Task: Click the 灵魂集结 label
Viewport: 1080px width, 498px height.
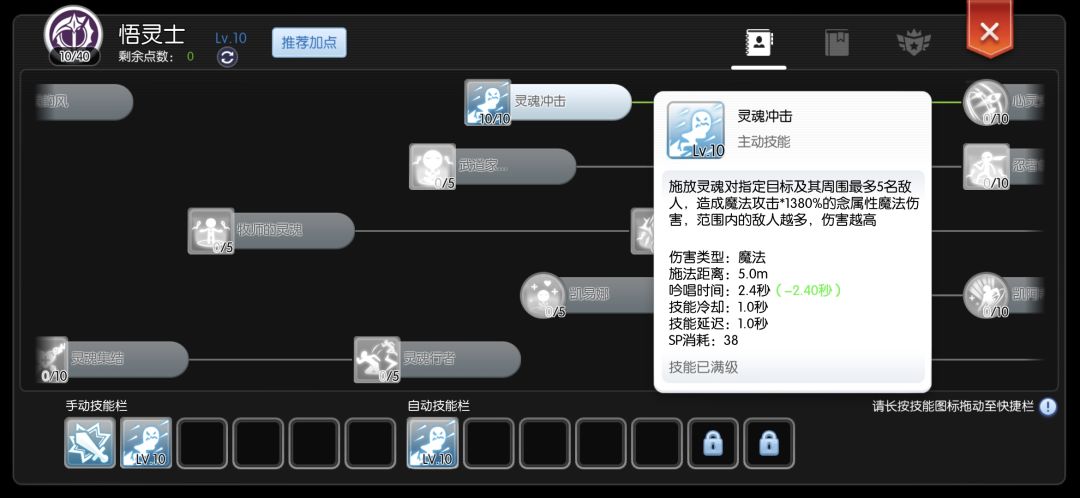Action: coord(98,359)
